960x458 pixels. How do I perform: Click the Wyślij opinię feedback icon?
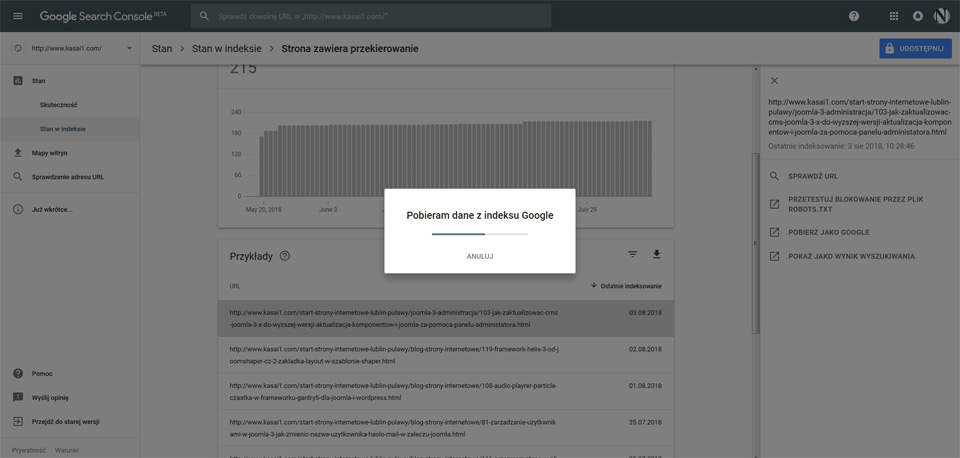18,397
